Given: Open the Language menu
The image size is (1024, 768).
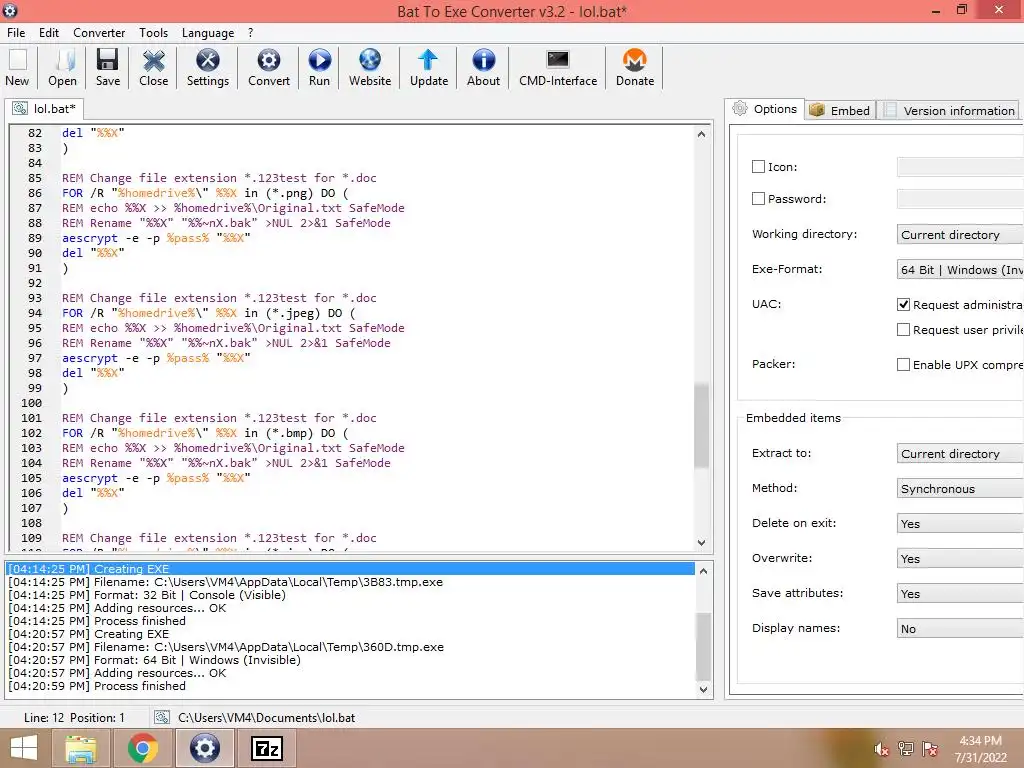Looking at the screenshot, I should point(208,33).
